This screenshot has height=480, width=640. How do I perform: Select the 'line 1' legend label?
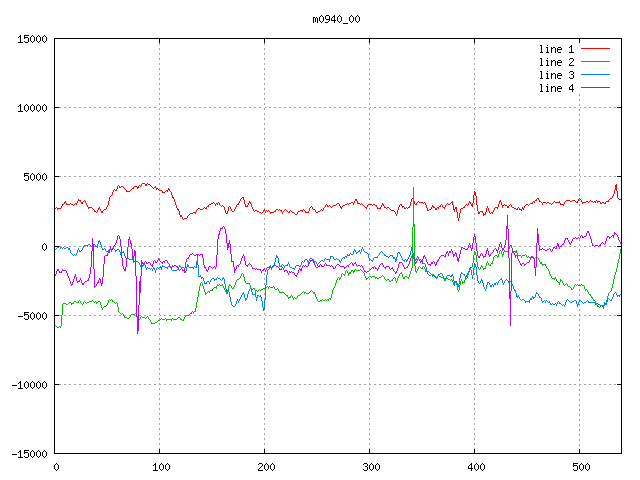(557, 49)
